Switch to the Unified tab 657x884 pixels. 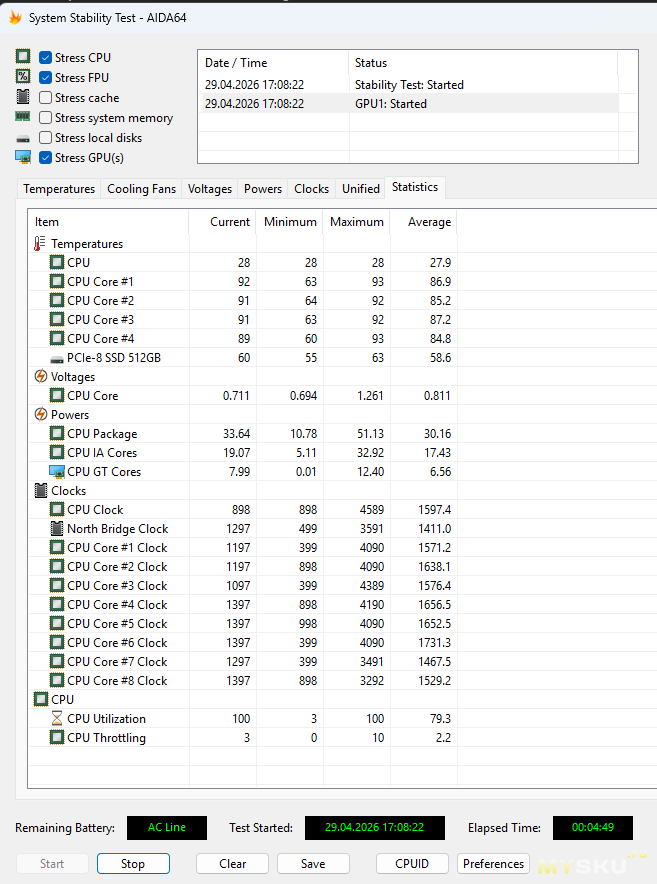[360, 189]
